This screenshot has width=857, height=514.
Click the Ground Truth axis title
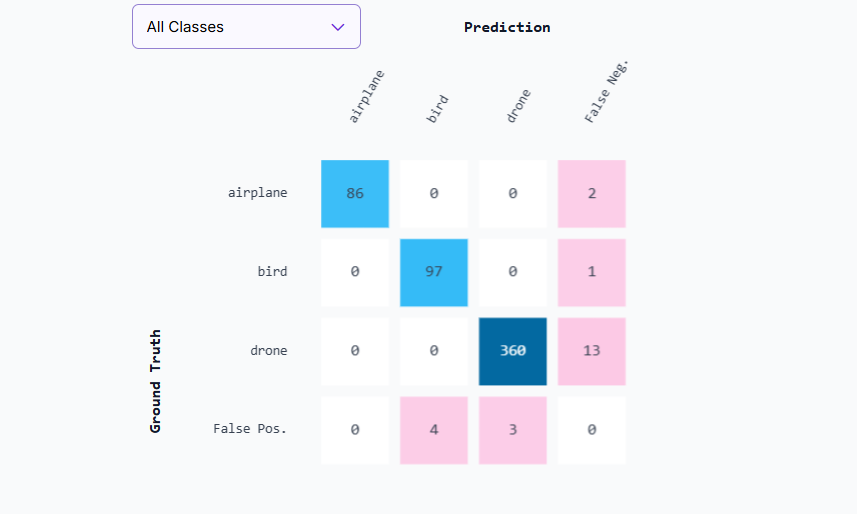[x=156, y=381]
